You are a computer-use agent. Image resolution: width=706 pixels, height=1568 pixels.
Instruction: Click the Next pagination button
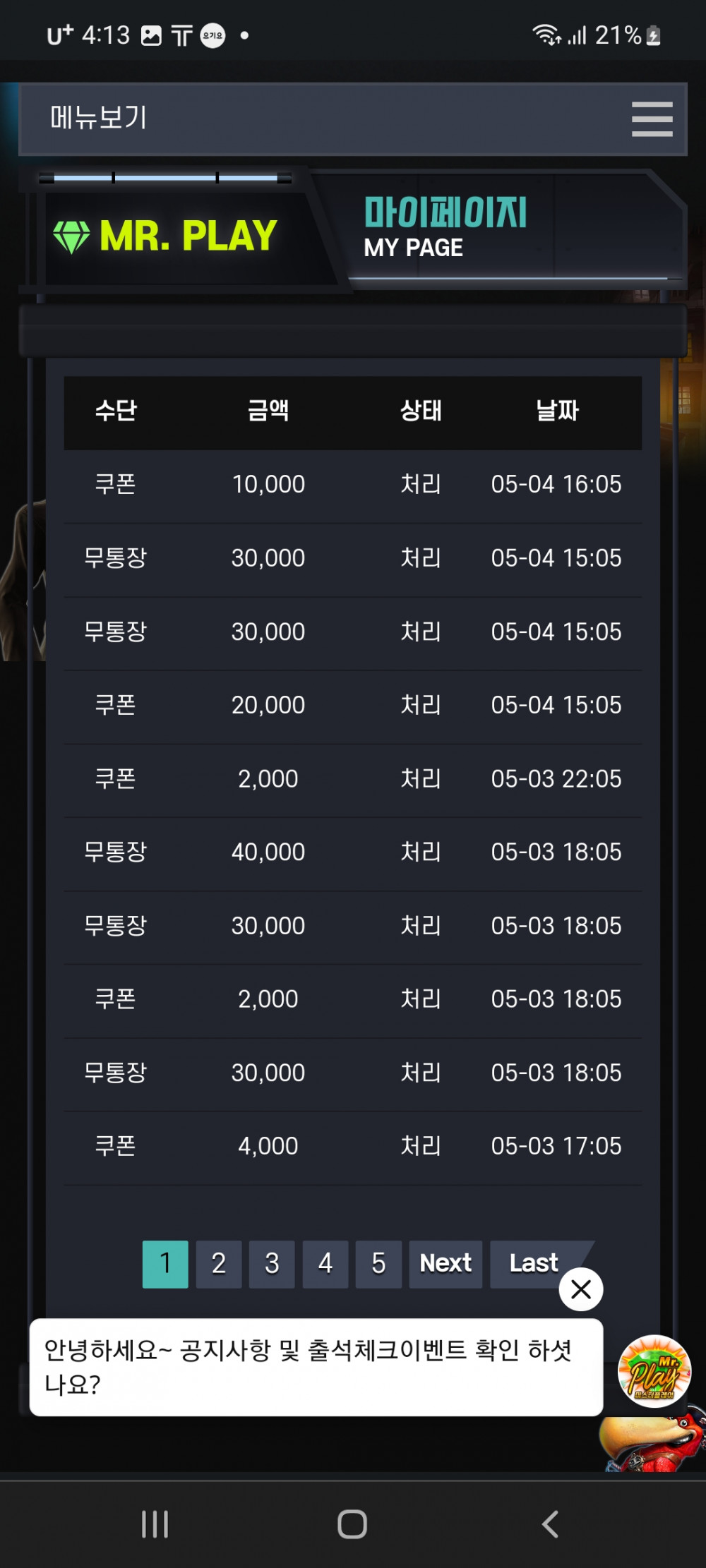pyautogui.click(x=445, y=1264)
